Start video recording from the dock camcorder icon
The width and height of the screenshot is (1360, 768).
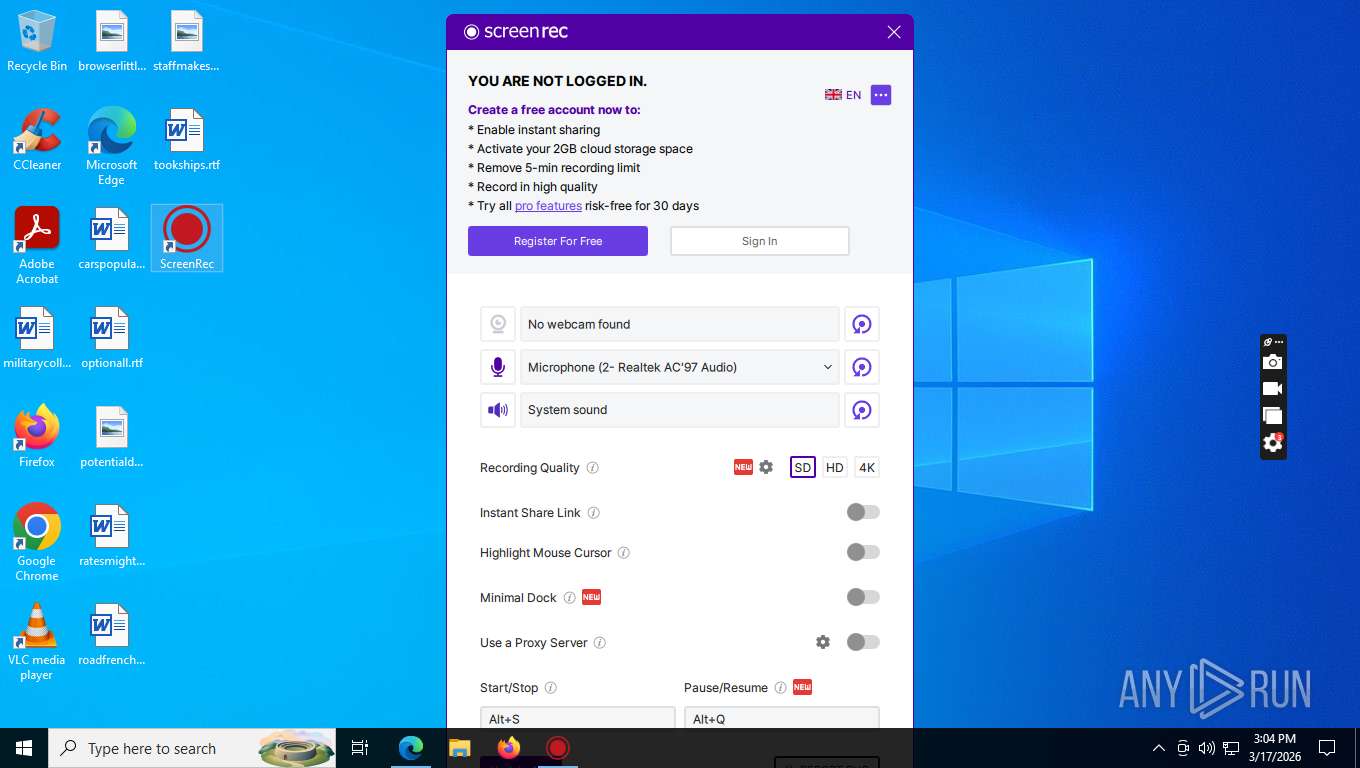(1272, 389)
